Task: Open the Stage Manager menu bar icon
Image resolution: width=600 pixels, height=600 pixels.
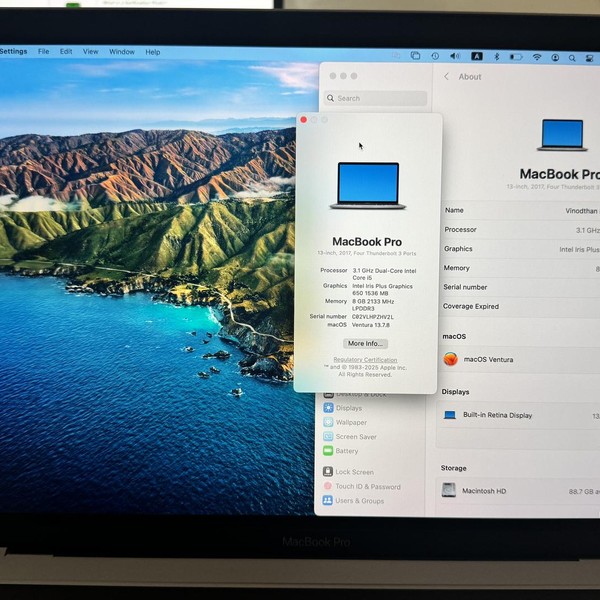Action: (x=415, y=56)
